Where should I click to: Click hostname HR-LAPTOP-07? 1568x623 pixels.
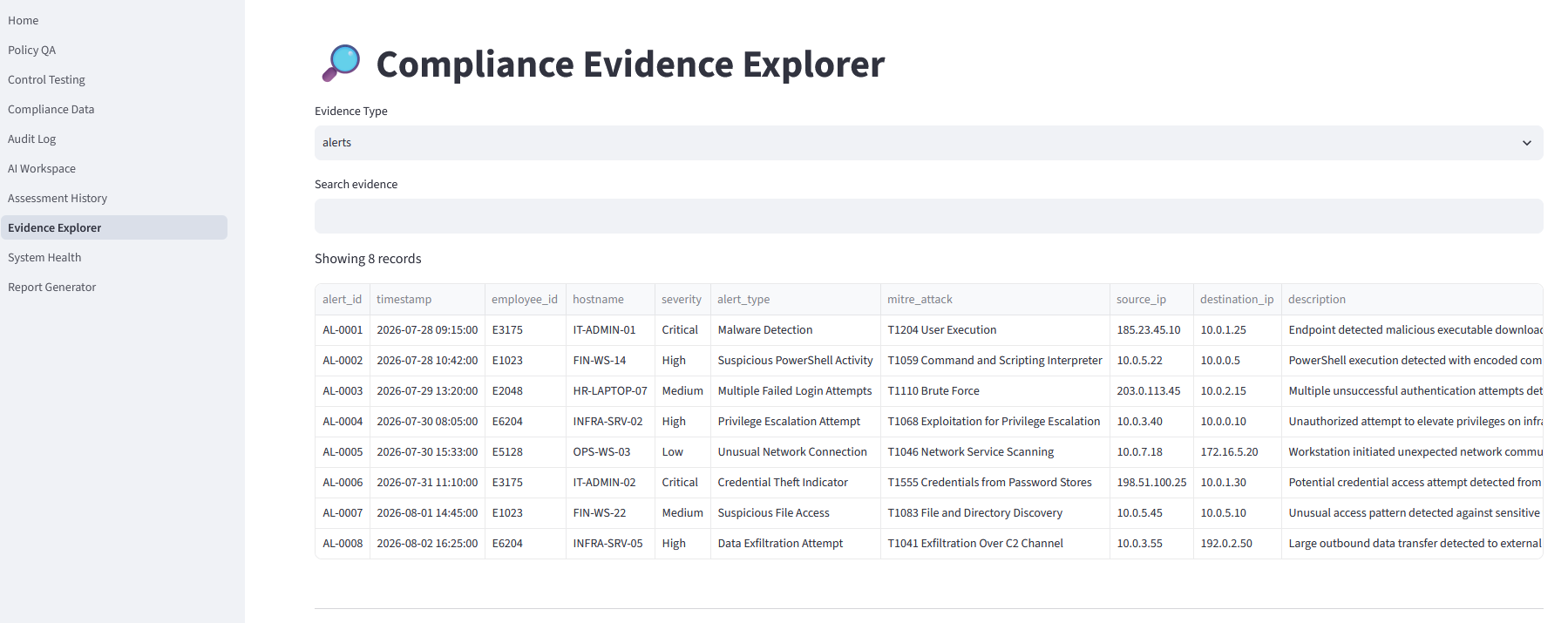(610, 391)
